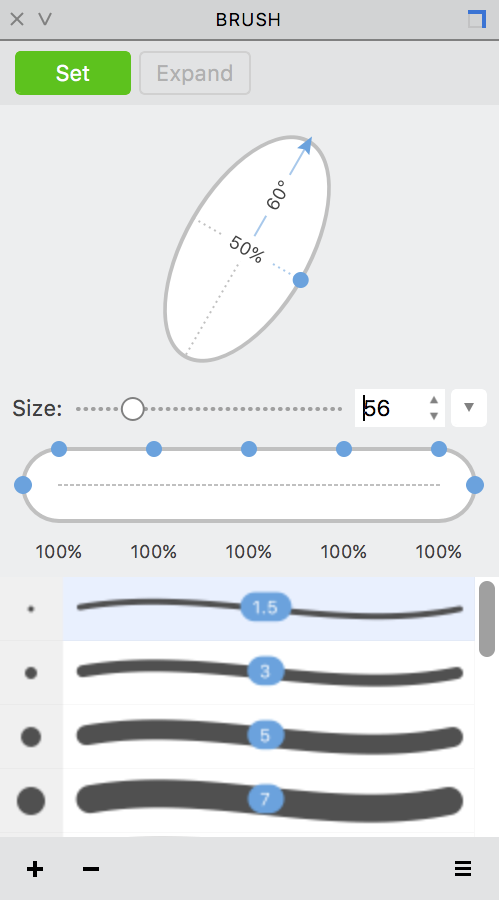Click the blue angle arrow tip
499x900 pixels.
coord(306,144)
